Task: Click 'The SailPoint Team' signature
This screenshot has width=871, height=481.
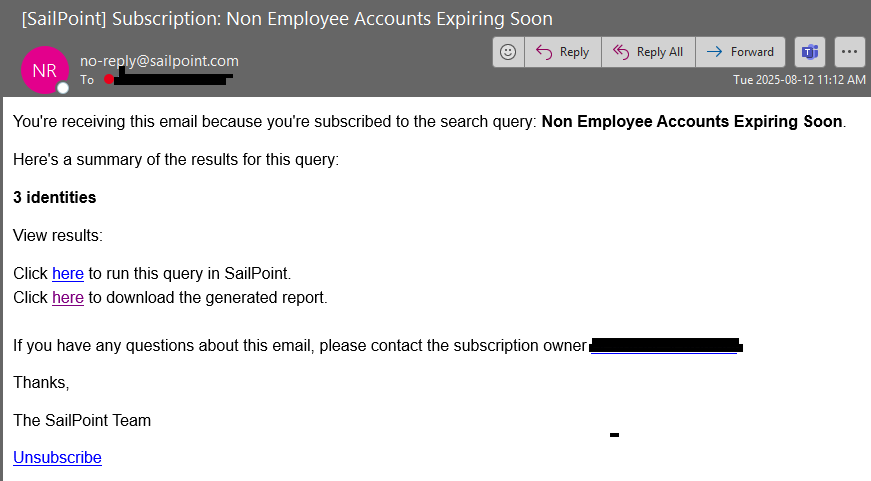Action: pos(82,420)
